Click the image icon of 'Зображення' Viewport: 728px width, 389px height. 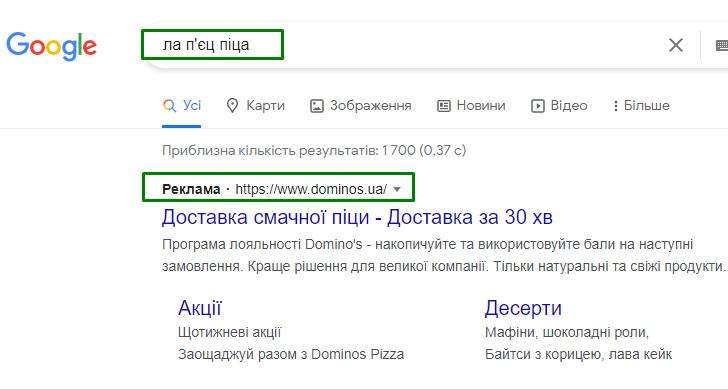coord(317,106)
